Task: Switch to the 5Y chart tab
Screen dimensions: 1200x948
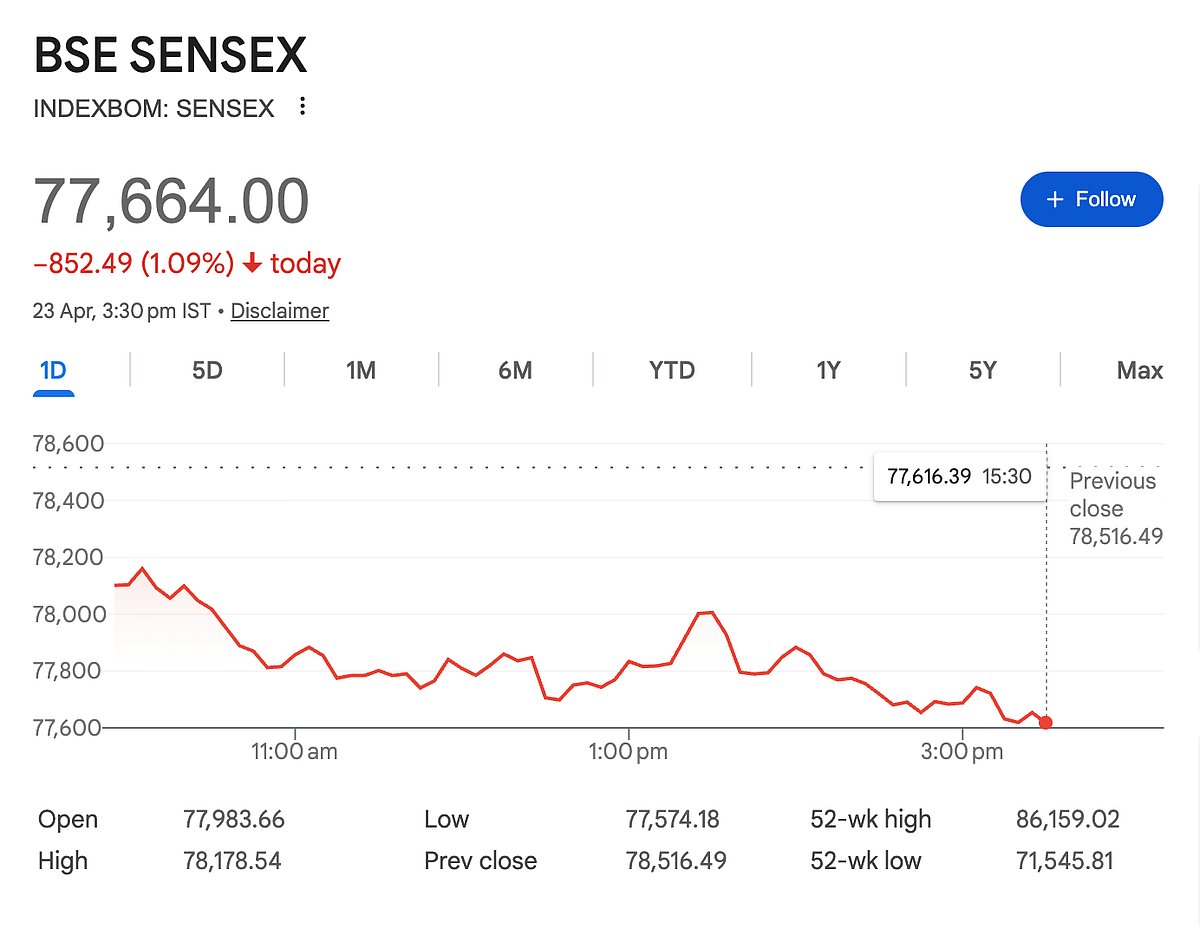Action: (983, 371)
